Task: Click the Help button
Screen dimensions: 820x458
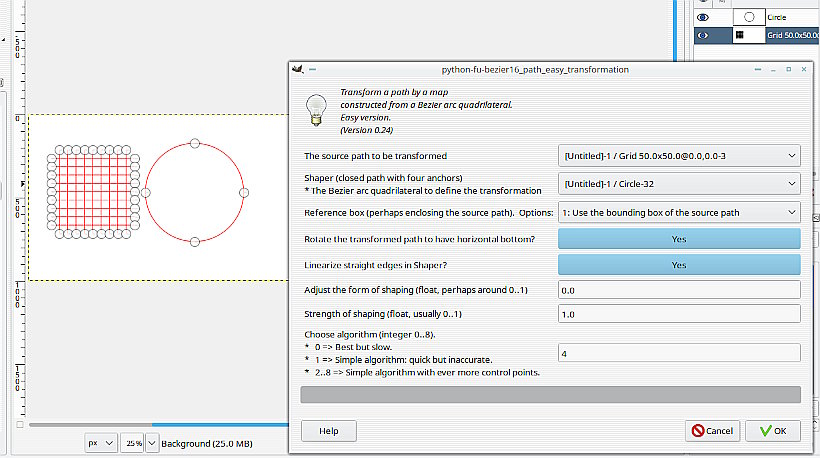Action: 328,431
